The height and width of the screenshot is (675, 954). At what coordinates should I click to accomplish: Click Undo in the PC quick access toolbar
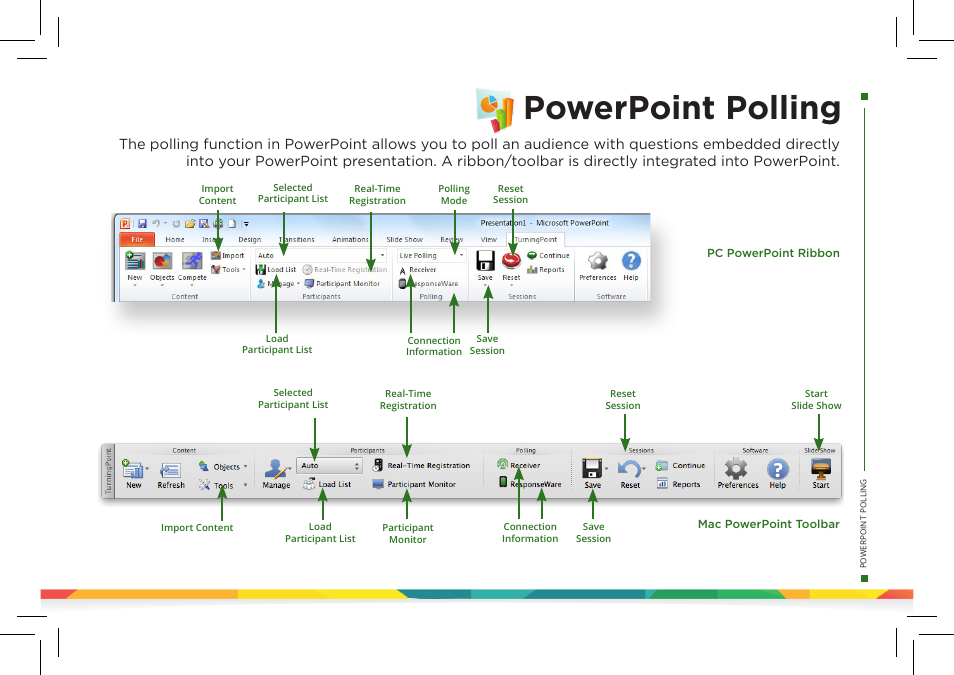[x=156, y=223]
